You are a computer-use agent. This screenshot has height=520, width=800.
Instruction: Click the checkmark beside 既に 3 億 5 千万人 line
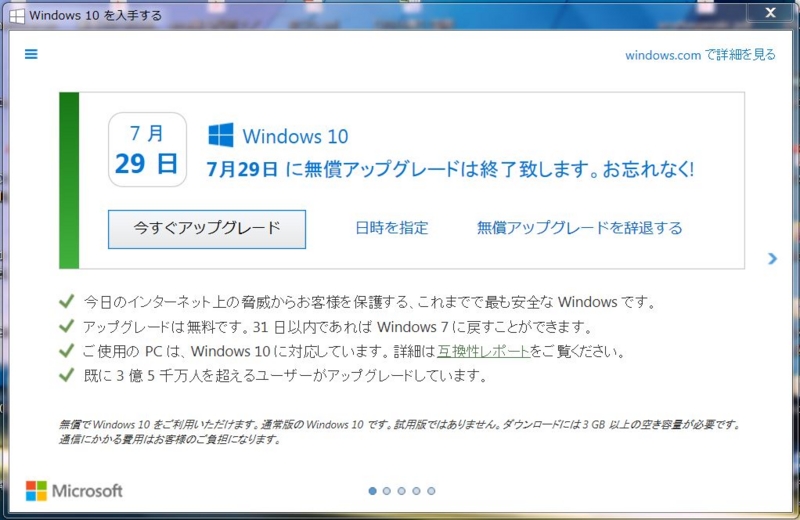[x=67, y=375]
